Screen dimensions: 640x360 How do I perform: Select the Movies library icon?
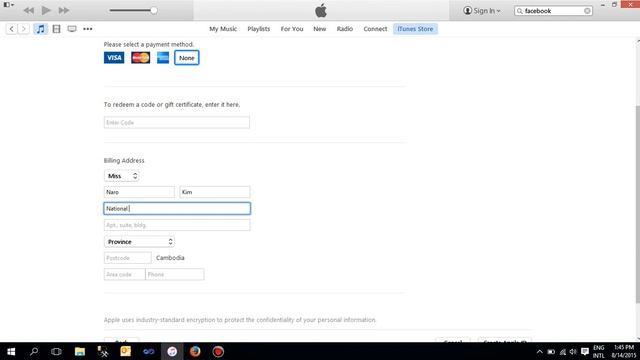click(56, 29)
